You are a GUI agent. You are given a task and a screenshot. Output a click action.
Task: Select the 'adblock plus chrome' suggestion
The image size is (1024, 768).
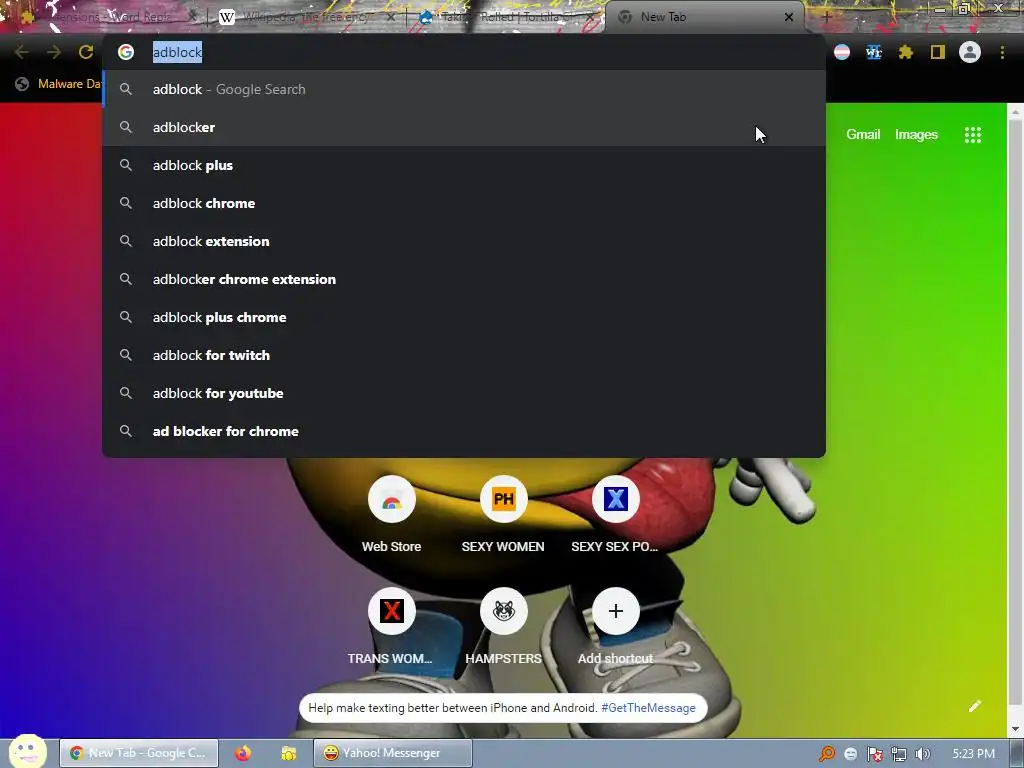464,317
